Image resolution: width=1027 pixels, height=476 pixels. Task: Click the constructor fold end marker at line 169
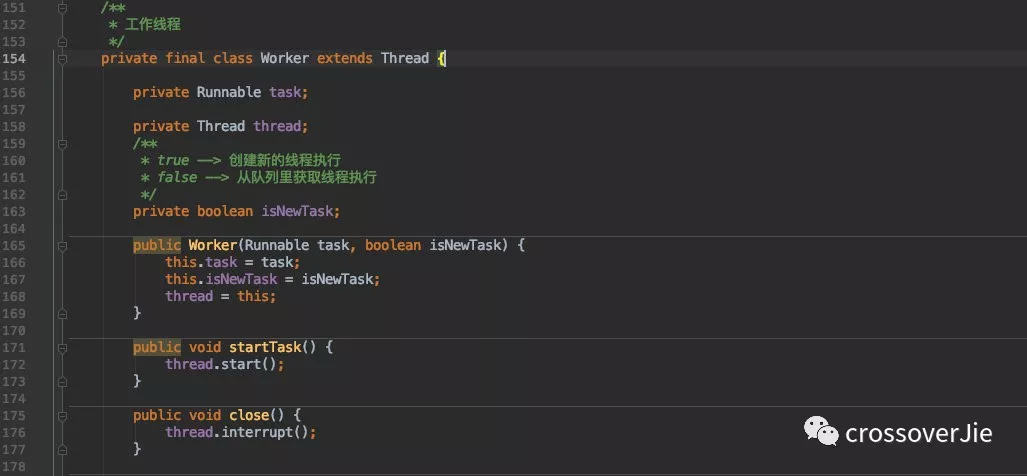[62, 314]
